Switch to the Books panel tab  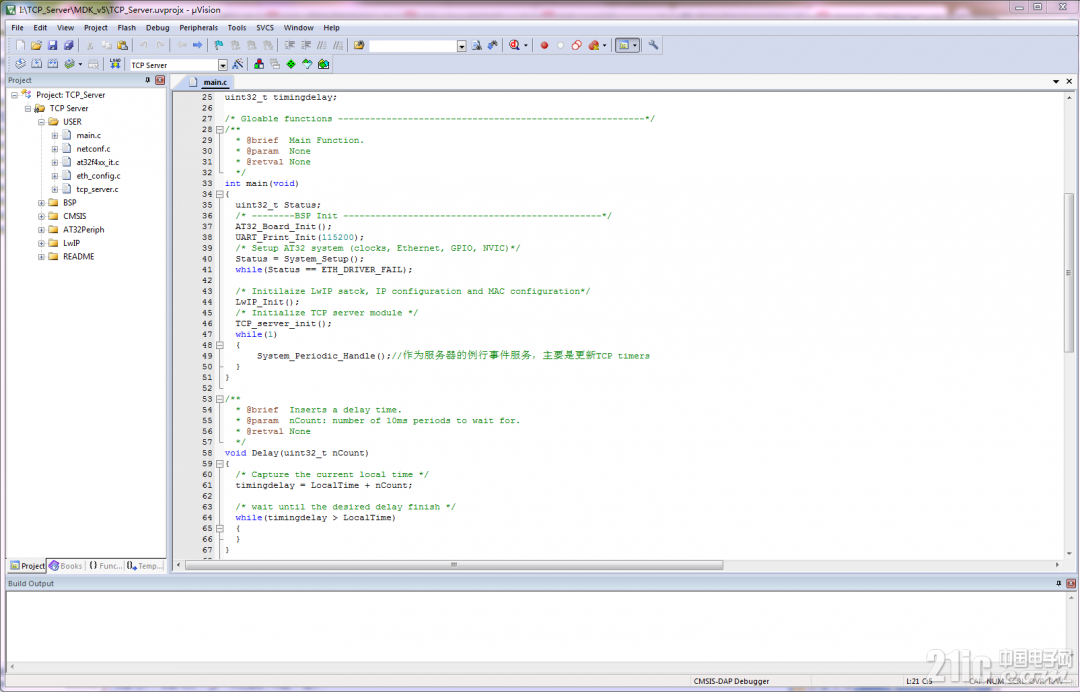[x=65, y=566]
